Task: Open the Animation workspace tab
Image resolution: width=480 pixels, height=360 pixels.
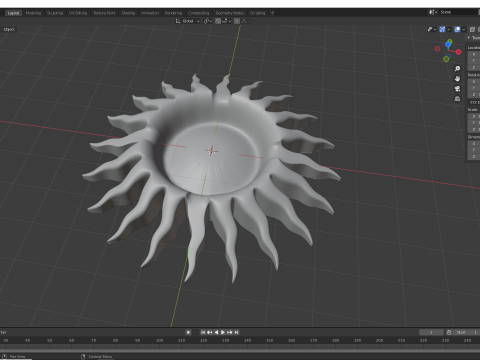Action: point(150,13)
